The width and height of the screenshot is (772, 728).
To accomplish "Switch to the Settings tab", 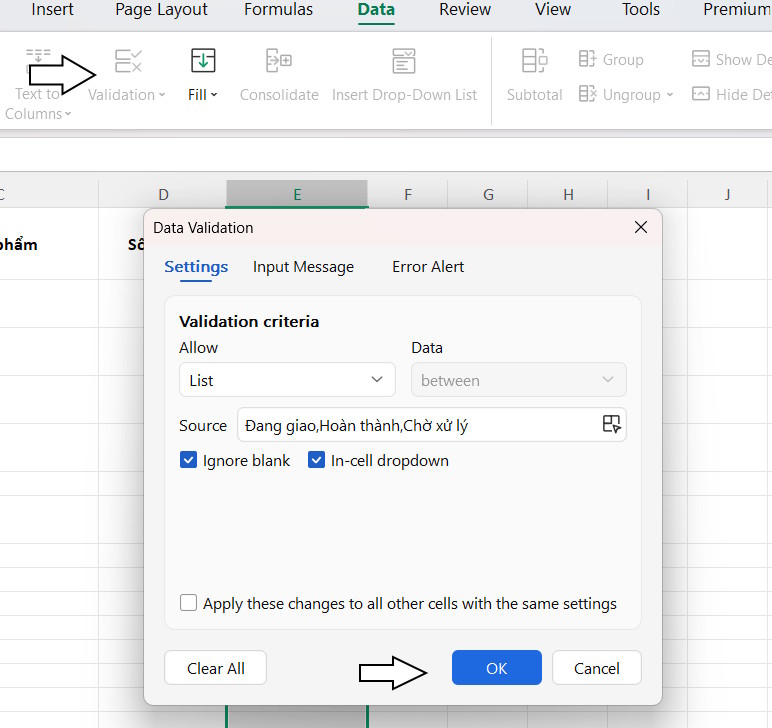I will 196,267.
